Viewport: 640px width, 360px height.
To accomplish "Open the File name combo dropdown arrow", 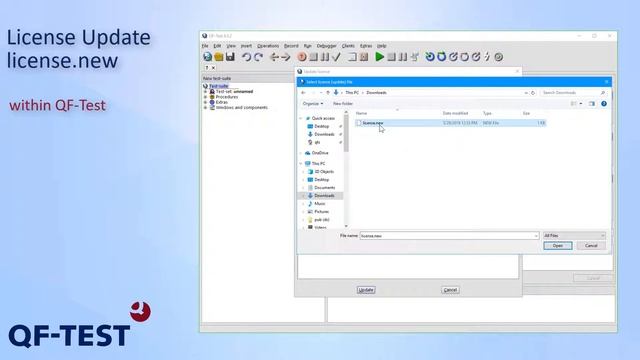I will [x=536, y=236].
